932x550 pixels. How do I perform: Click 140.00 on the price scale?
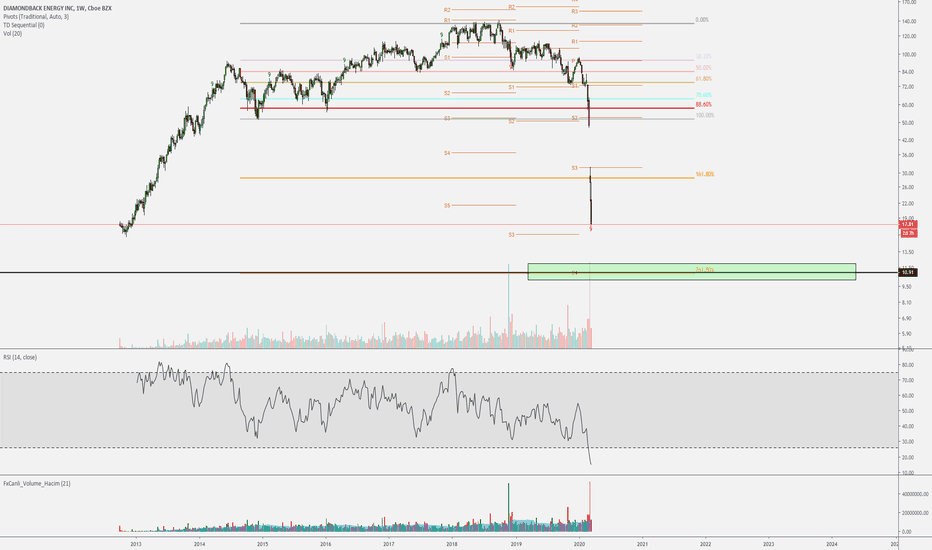click(909, 21)
